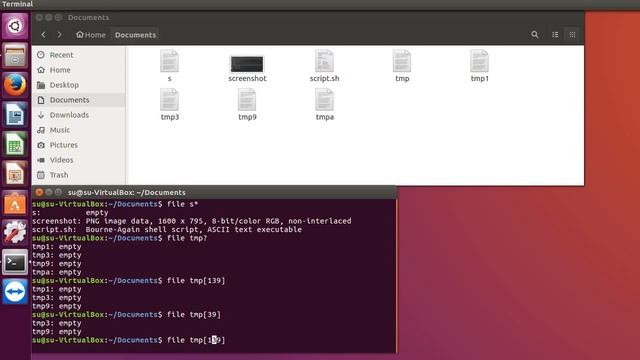This screenshot has width=640, height=360.
Task: Launch LibreOffice Calc from the launcher
Action: 15,144
